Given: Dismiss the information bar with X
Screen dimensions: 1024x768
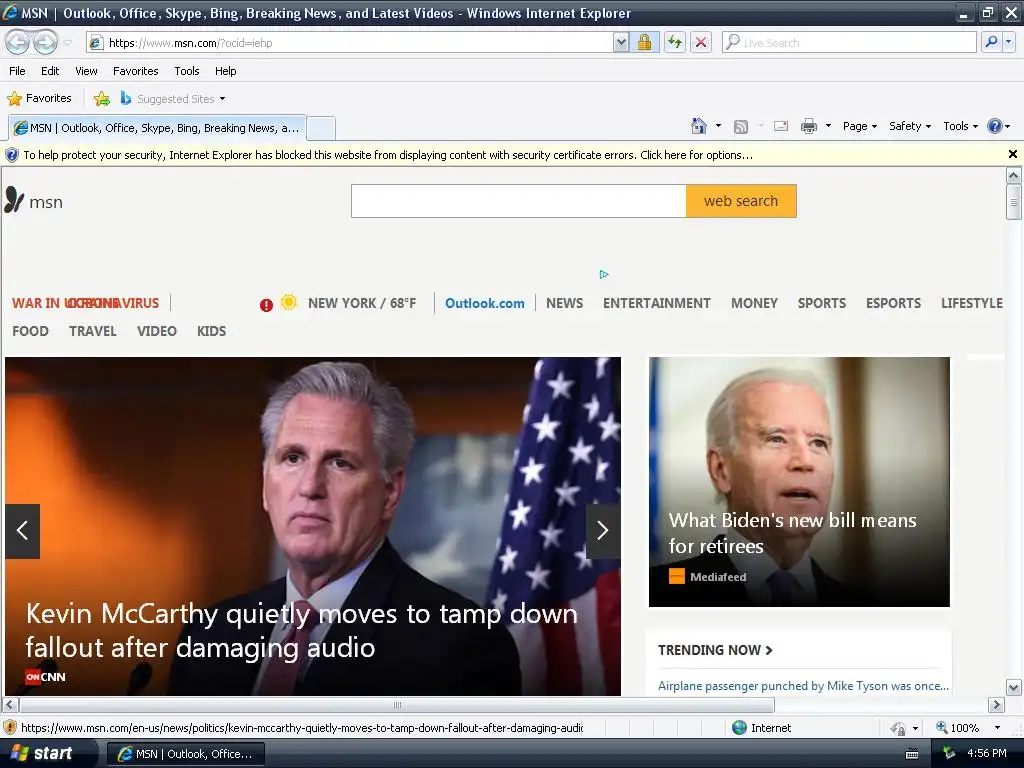Looking at the screenshot, I should [1013, 154].
